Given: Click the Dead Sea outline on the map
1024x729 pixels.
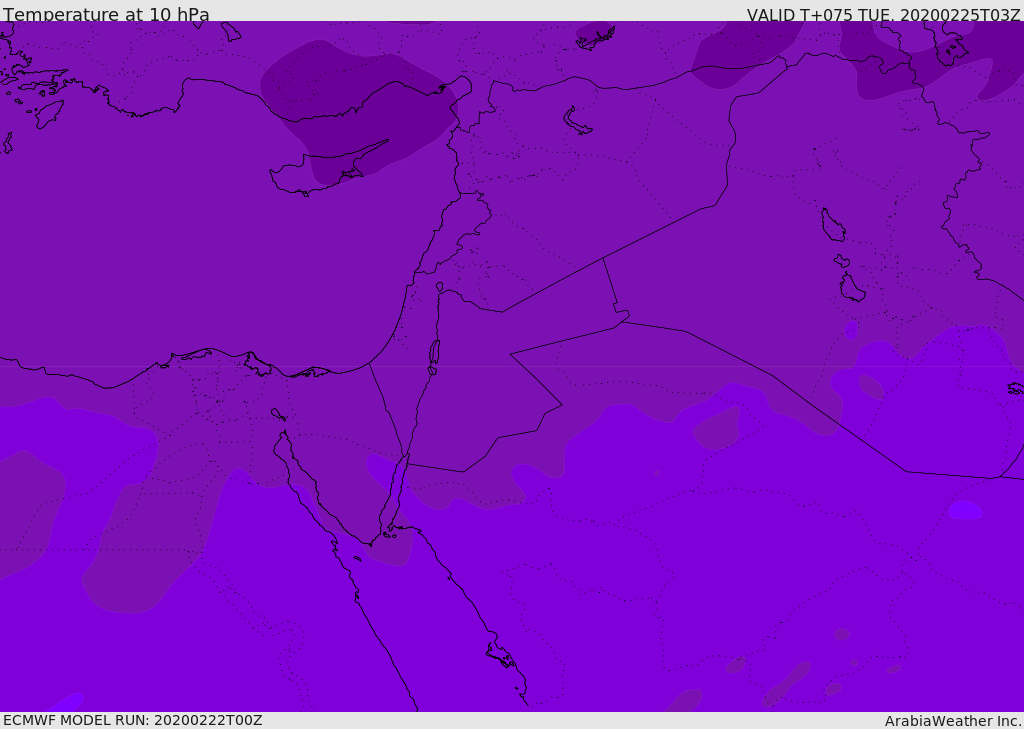Looking at the screenshot, I should [x=434, y=353].
